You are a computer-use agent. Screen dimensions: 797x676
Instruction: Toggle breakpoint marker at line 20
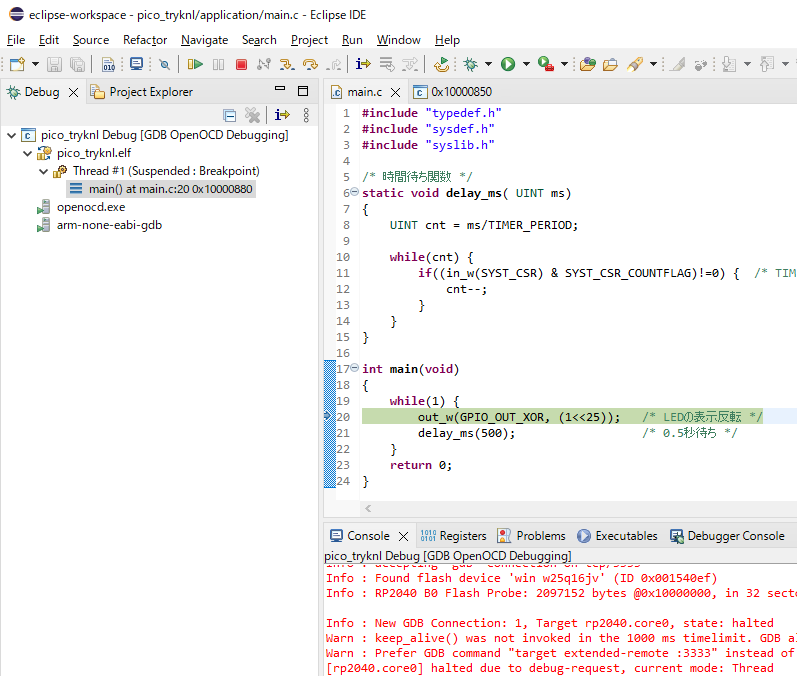pos(329,416)
